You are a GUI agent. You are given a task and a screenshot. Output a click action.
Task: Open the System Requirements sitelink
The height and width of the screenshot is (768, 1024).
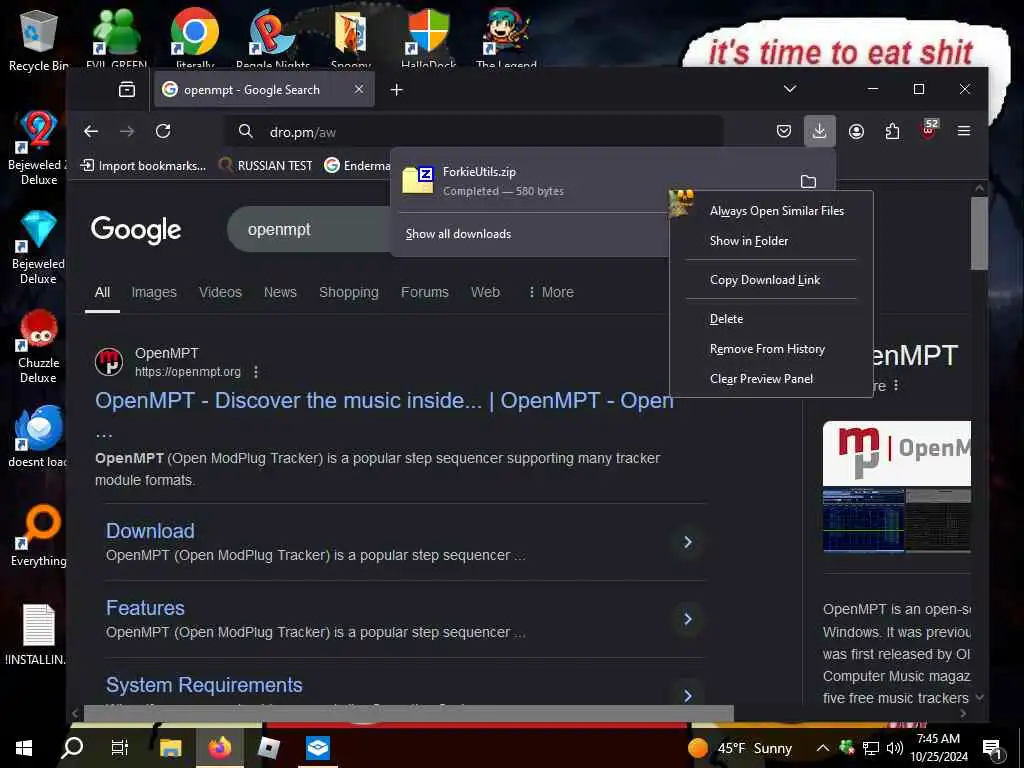click(x=204, y=685)
